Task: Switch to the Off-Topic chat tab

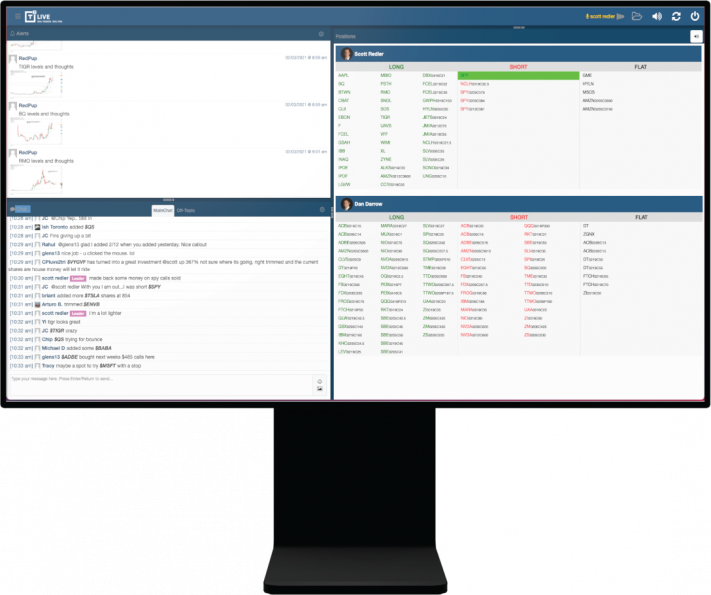Action: pos(186,210)
